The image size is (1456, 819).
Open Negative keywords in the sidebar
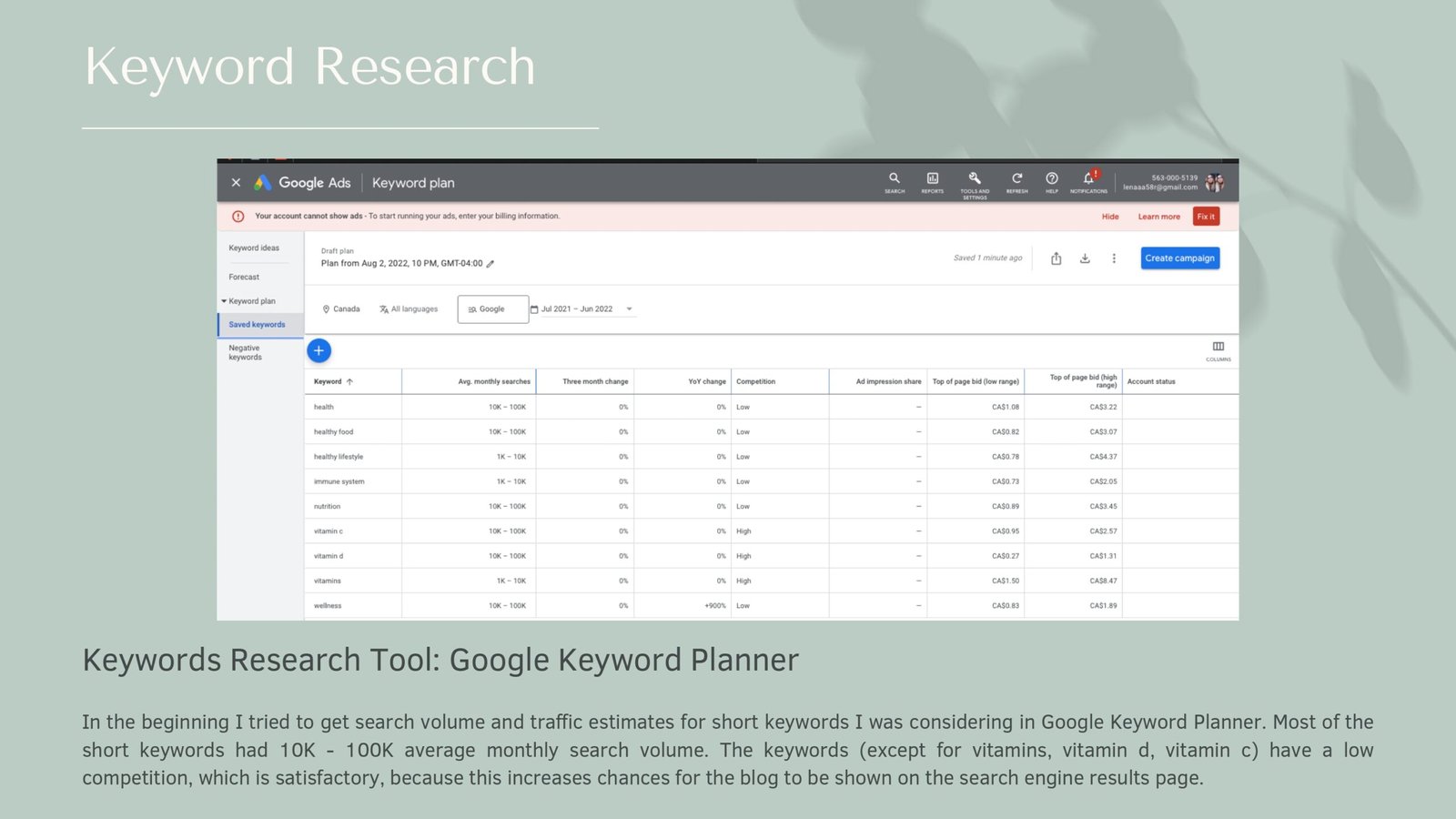[245, 352]
